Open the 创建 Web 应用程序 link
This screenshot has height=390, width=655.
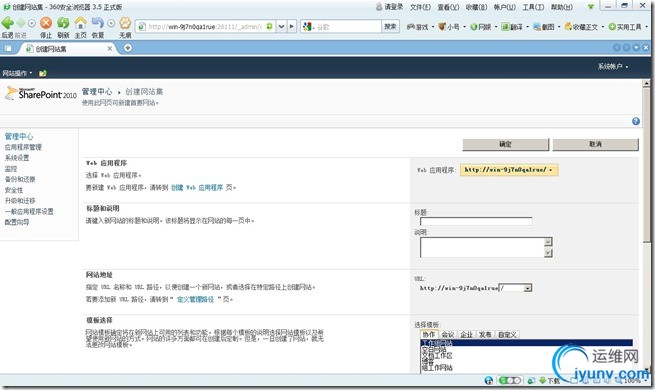pos(197,188)
